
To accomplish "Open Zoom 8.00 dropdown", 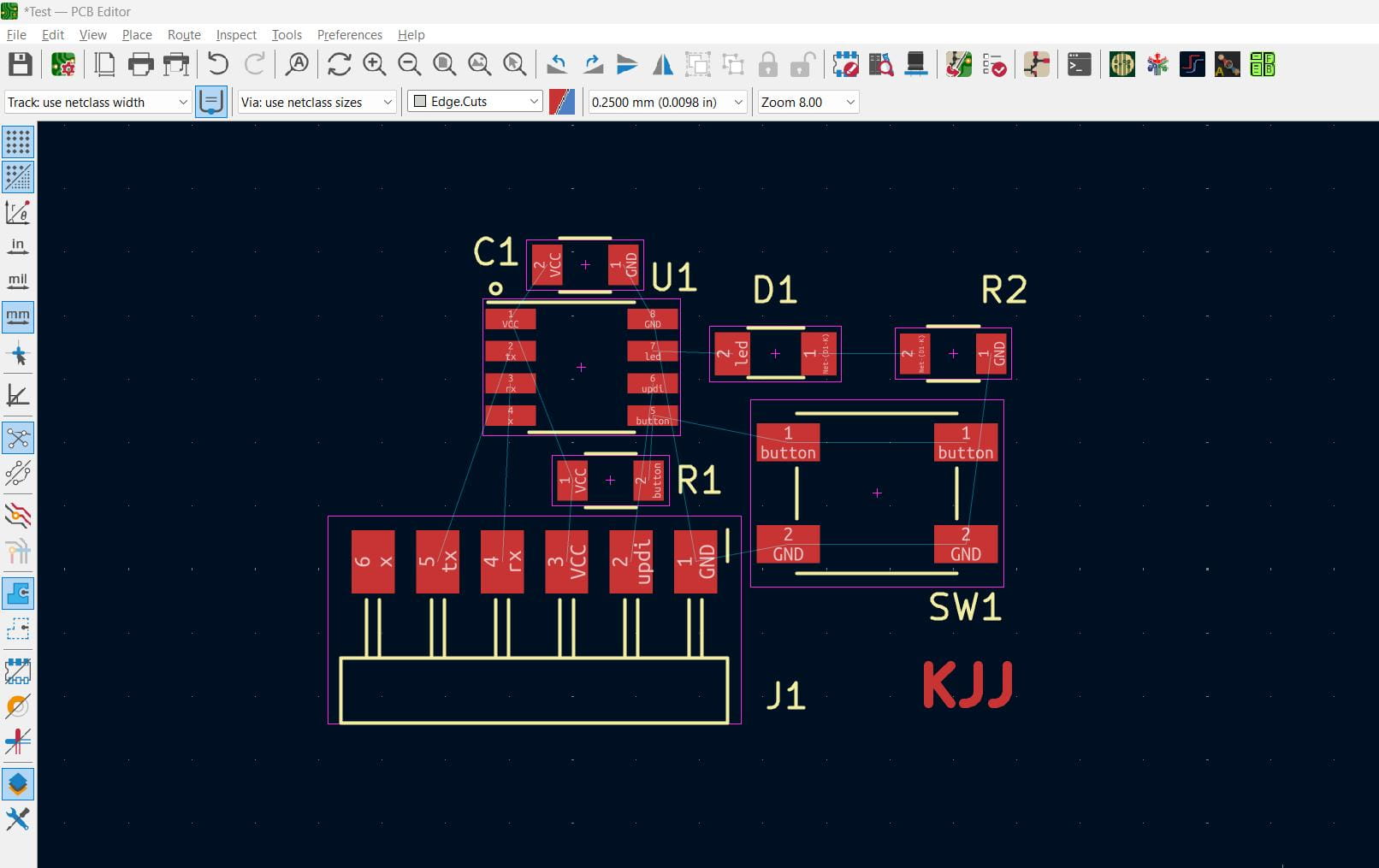I will pos(808,102).
